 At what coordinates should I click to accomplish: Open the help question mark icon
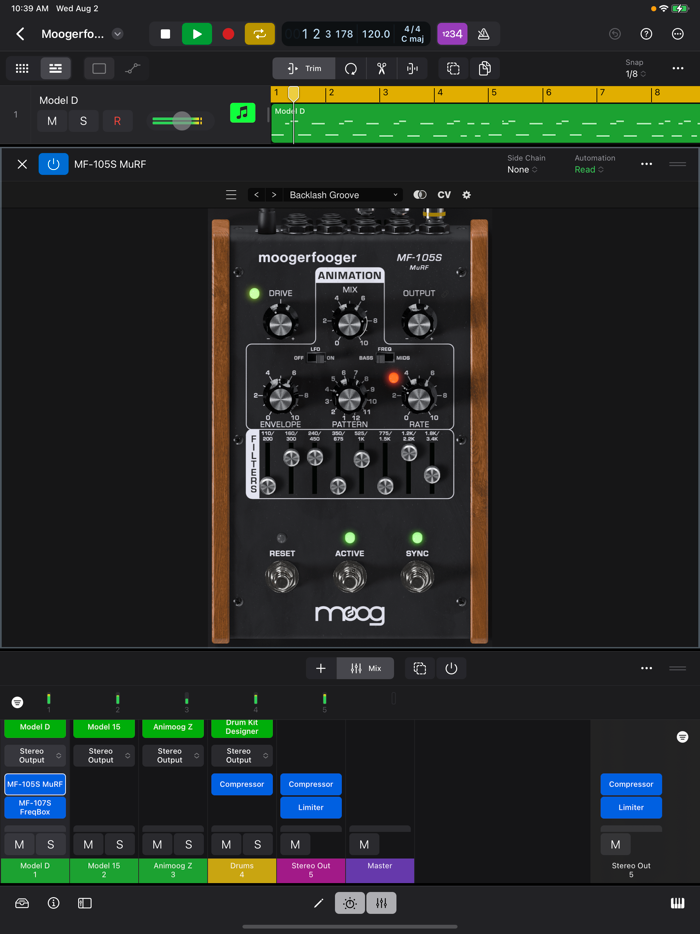click(x=646, y=34)
